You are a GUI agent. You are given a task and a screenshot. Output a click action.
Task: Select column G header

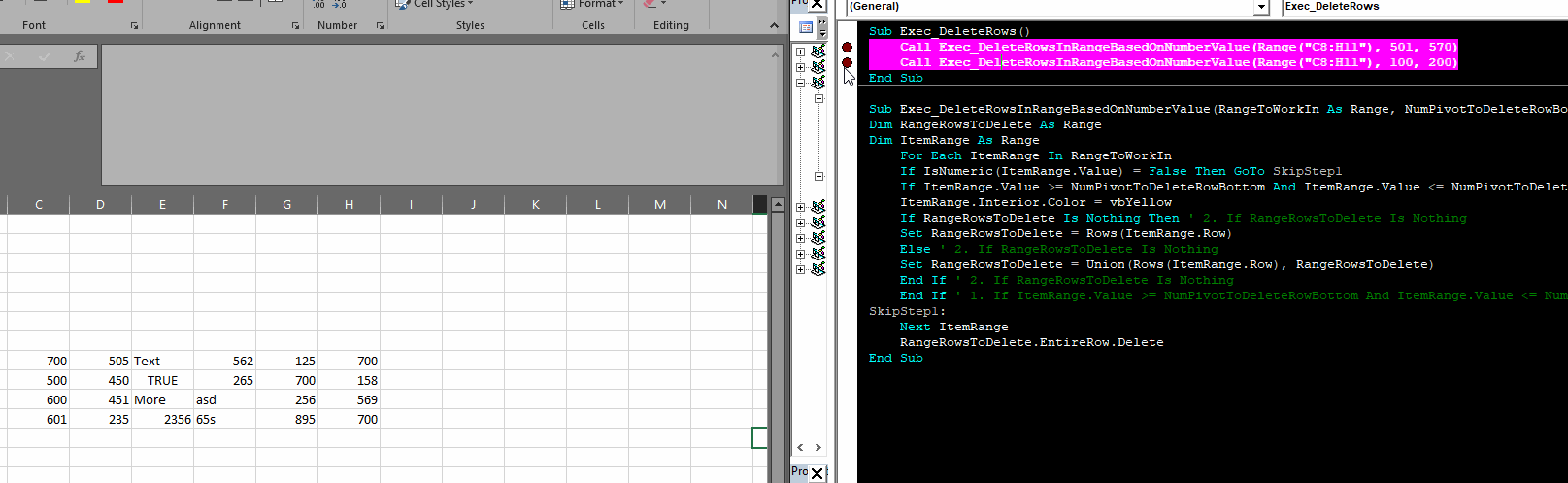click(287, 204)
